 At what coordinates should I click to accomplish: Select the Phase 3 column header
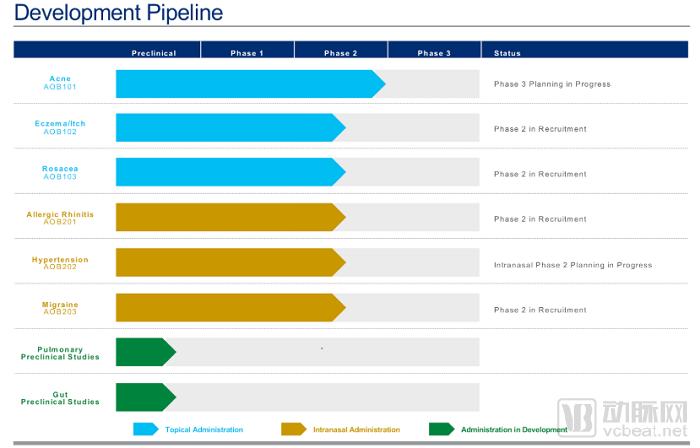tap(434, 53)
